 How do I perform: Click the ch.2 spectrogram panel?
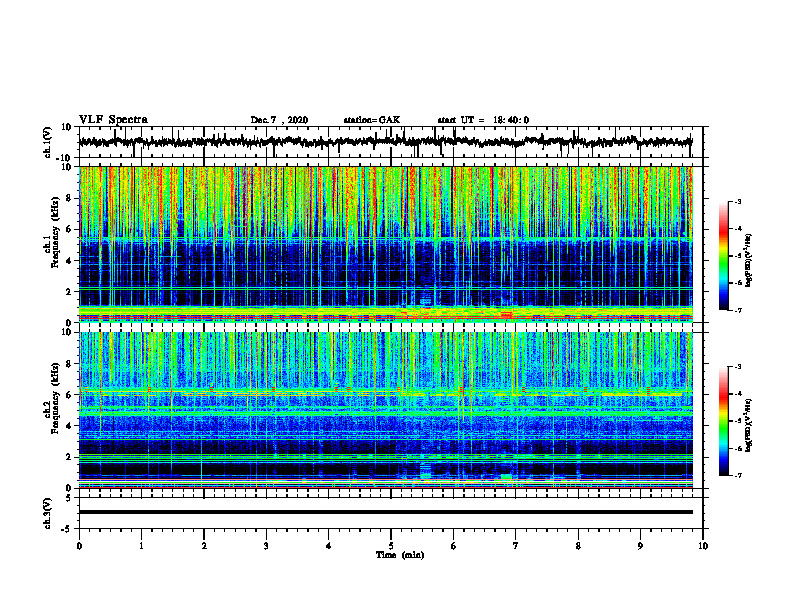(385, 410)
